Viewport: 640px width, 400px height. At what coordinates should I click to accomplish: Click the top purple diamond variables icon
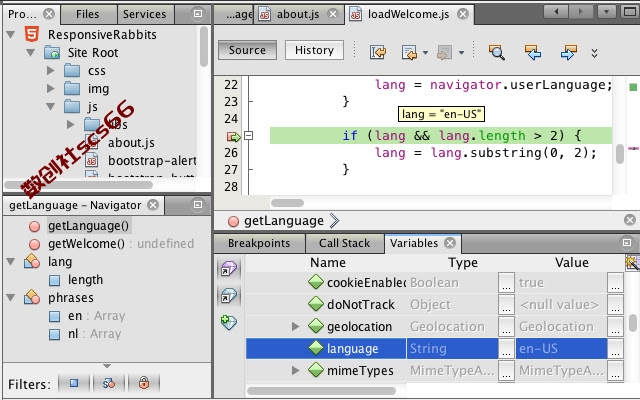point(229,269)
